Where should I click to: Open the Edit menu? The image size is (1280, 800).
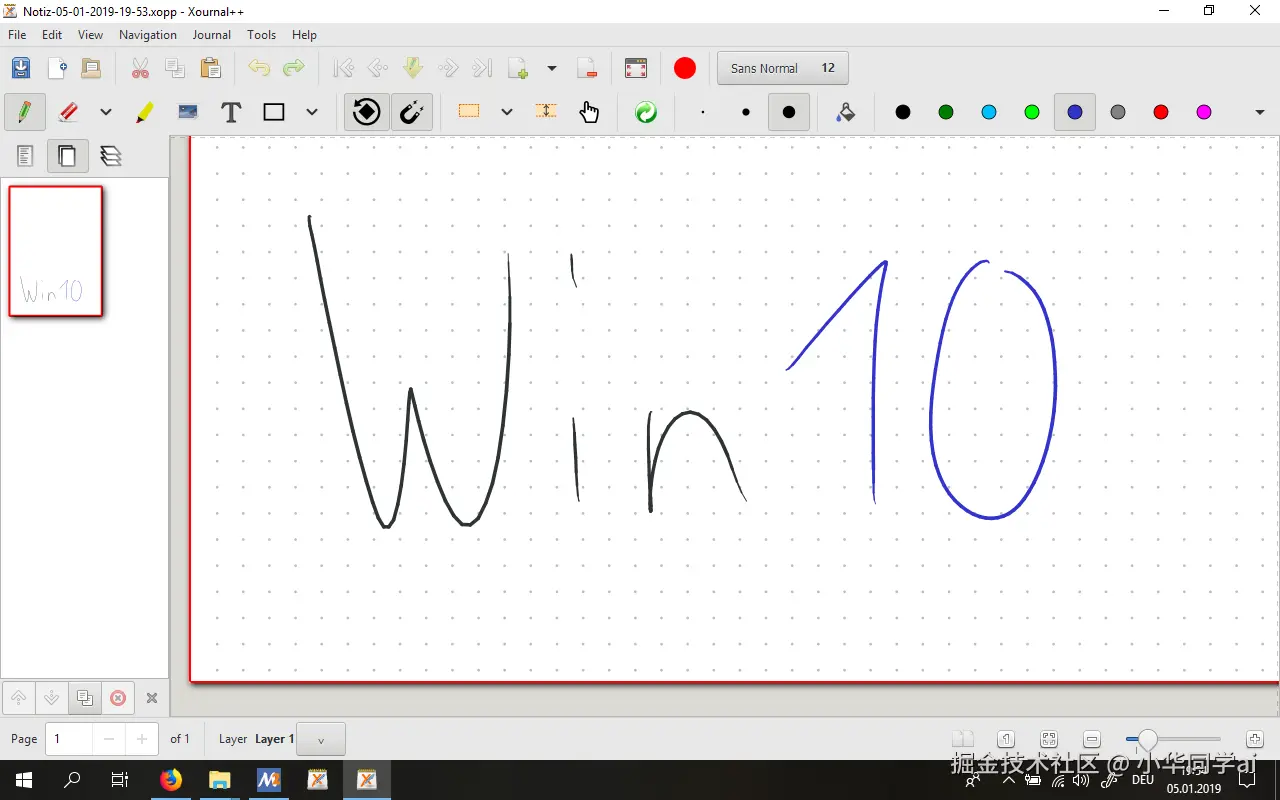coord(52,34)
